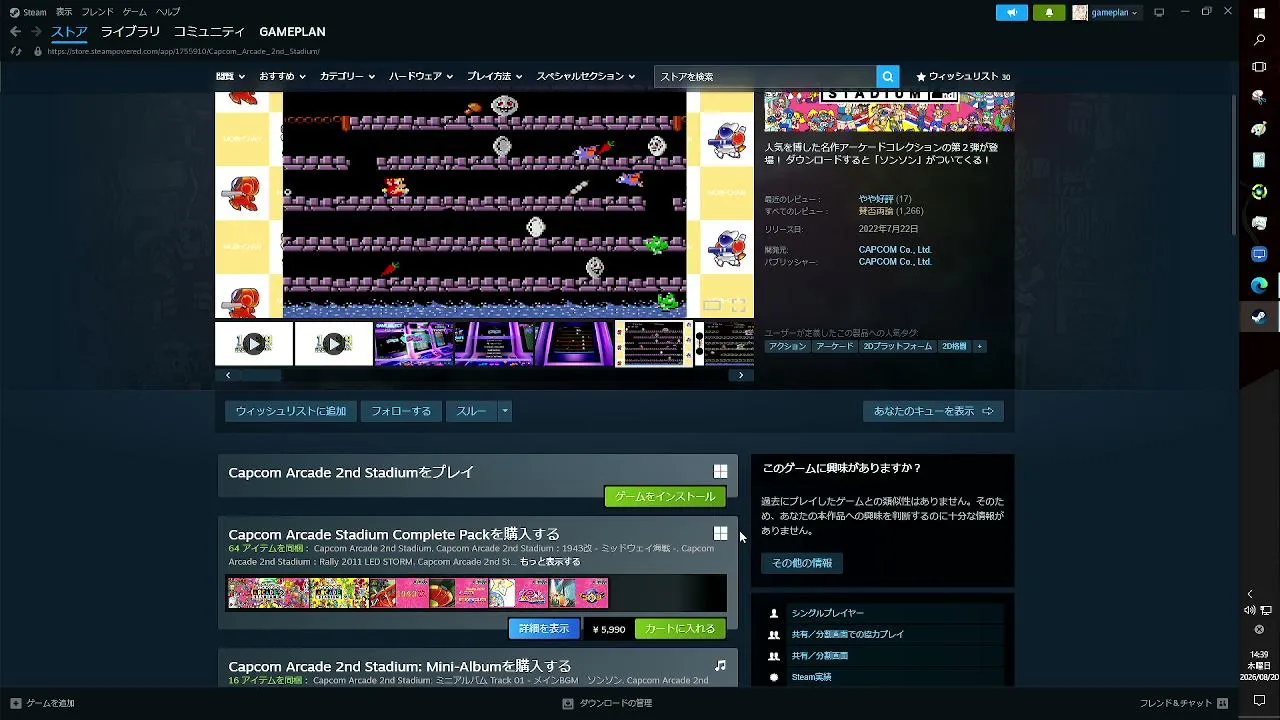The image size is (1280, 720).
Task: Play the second trailer thumbnail
Action: click(334, 344)
